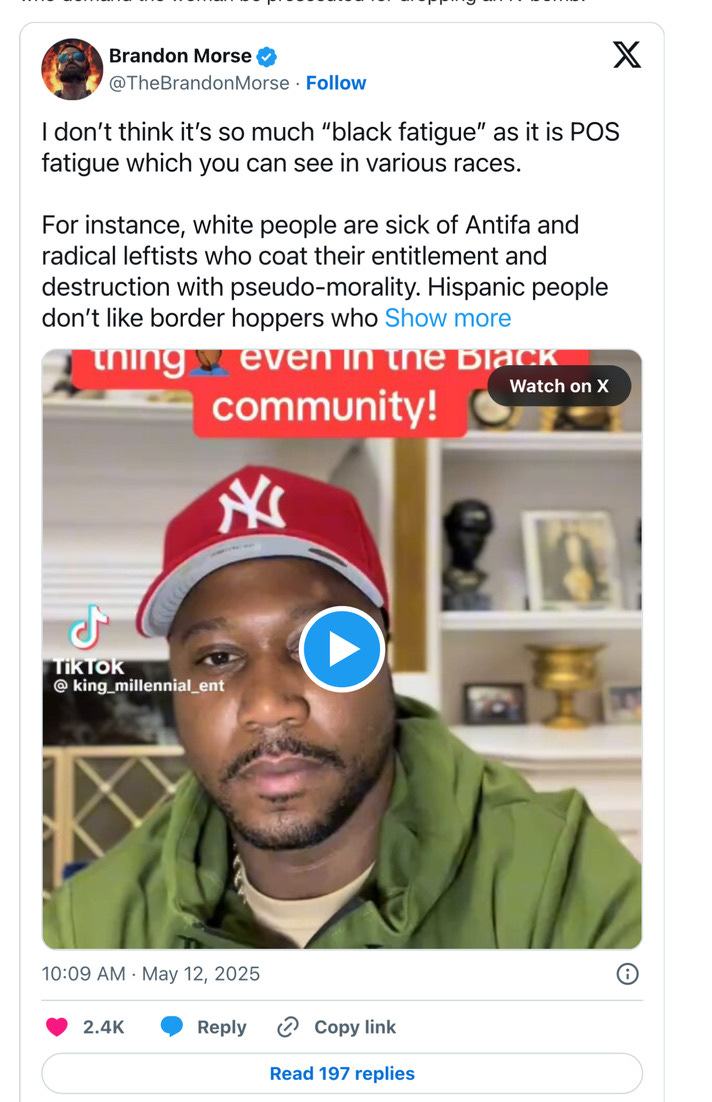Click the reply speech bubble icon
This screenshot has height=1102, width=712.
171,1027
